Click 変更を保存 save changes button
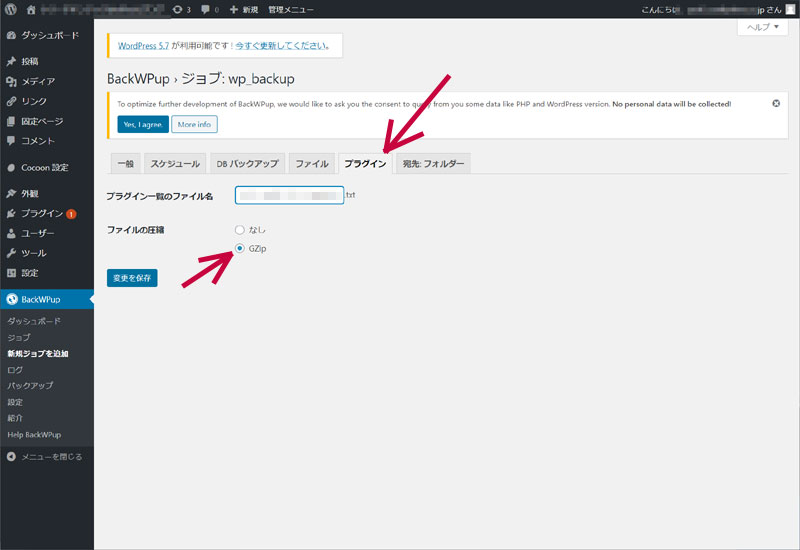 132,278
